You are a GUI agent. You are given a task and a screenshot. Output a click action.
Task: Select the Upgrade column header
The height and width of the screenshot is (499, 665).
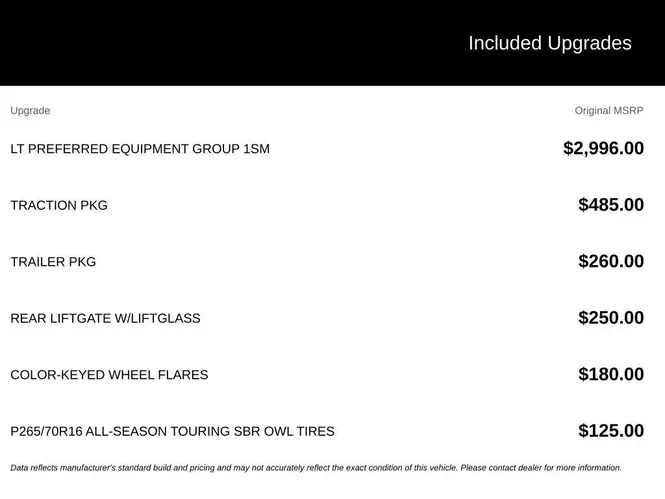click(x=30, y=111)
